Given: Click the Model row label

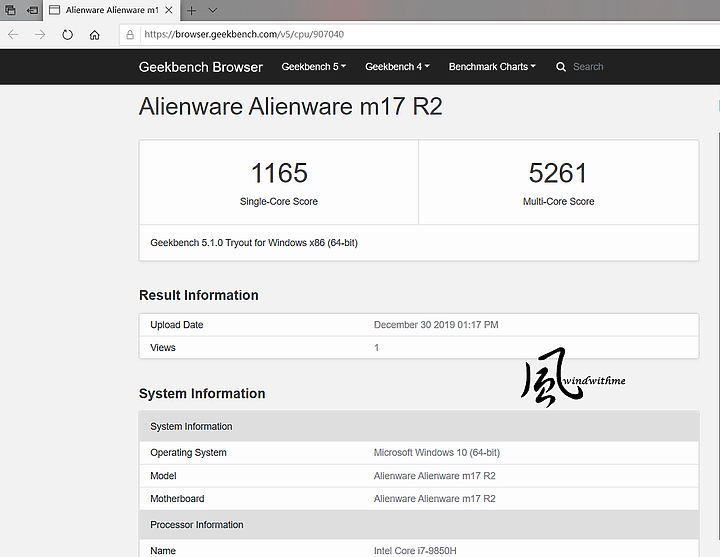Looking at the screenshot, I should tap(163, 476).
